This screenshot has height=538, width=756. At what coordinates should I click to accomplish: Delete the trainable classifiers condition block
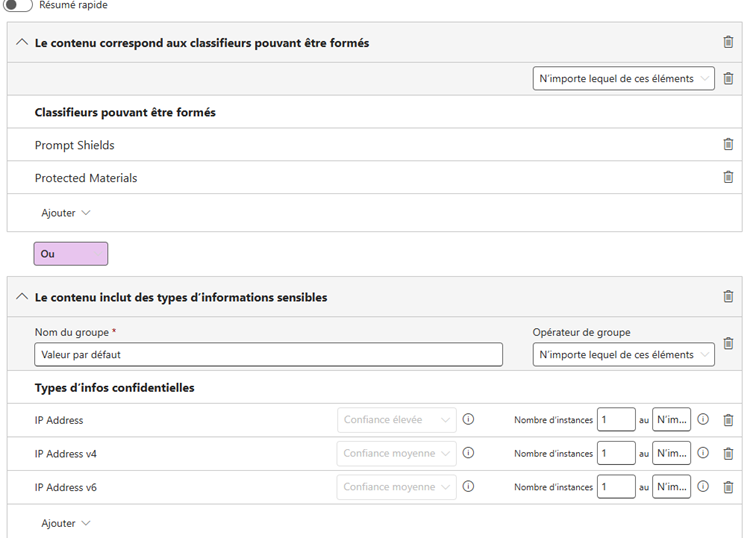[728, 42]
